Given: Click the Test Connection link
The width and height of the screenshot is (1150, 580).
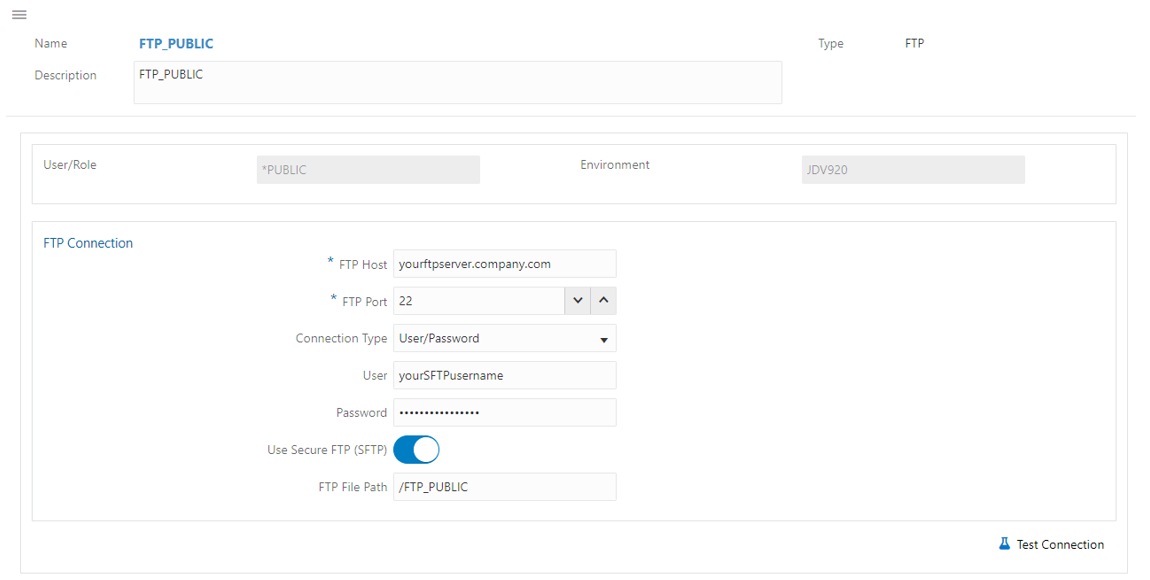Looking at the screenshot, I should (x=1060, y=544).
